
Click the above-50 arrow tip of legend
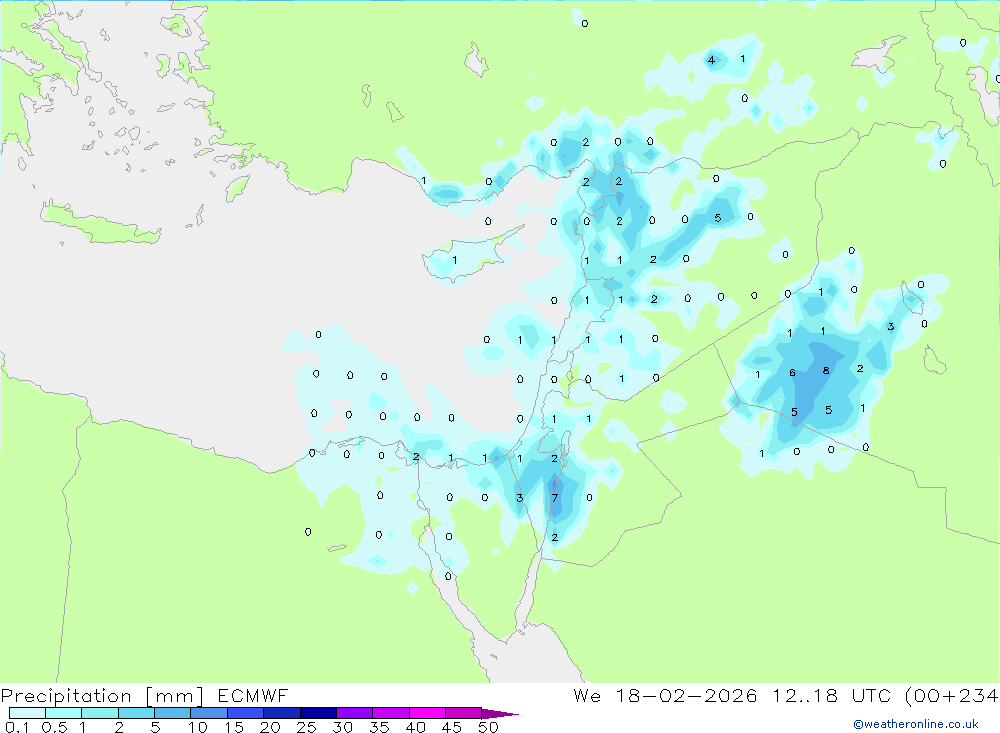[x=500, y=713]
